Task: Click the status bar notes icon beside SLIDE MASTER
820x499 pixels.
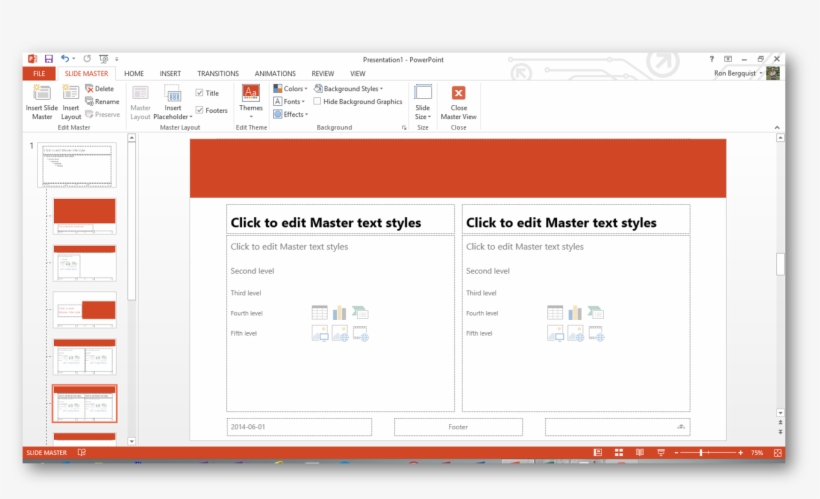Action: (82, 453)
